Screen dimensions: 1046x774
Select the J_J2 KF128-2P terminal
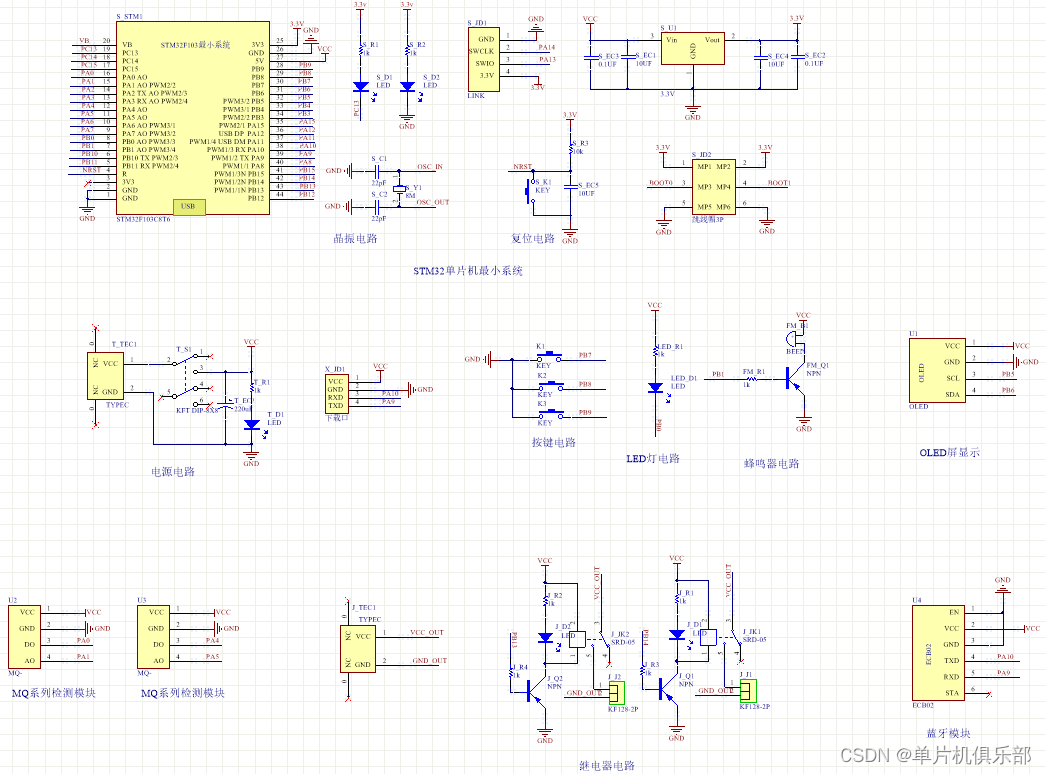pos(617,693)
